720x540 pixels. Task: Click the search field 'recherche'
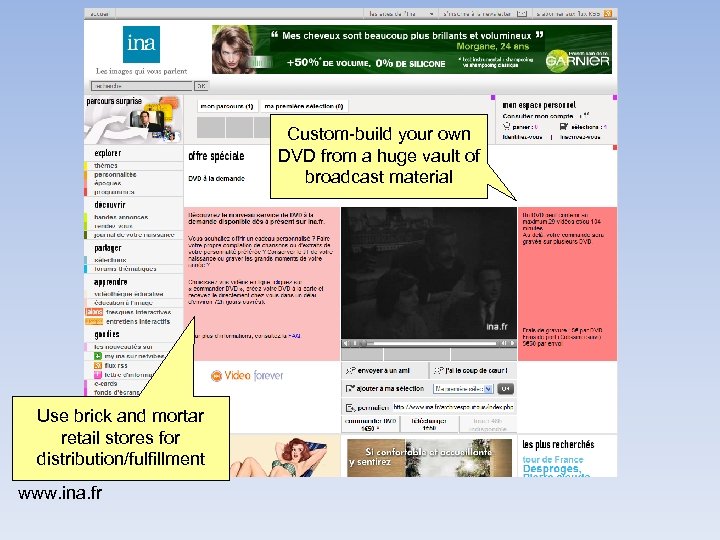tap(142, 86)
